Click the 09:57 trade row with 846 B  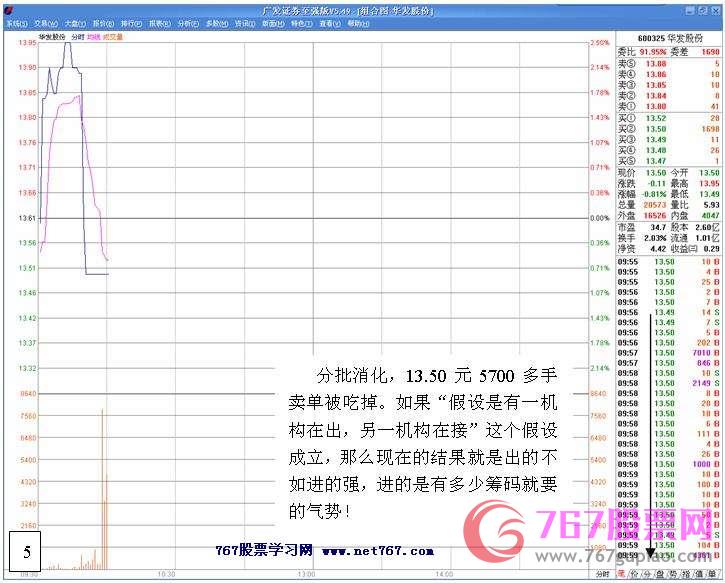(669, 363)
